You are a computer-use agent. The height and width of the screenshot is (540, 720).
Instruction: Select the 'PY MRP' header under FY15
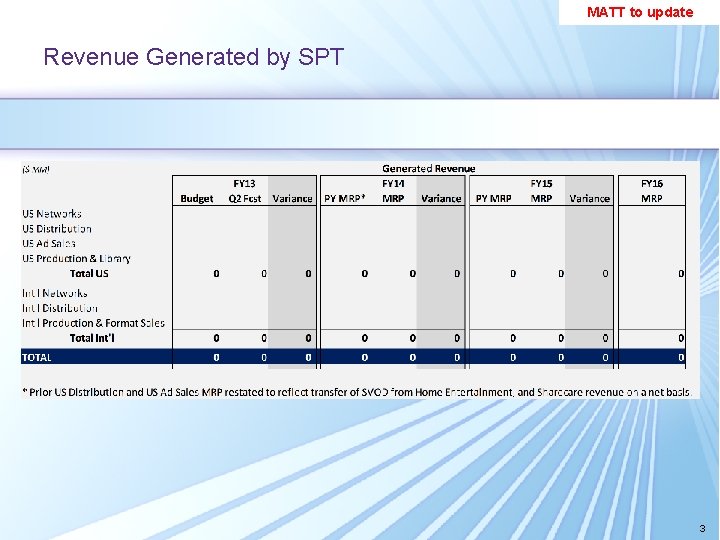tap(494, 199)
